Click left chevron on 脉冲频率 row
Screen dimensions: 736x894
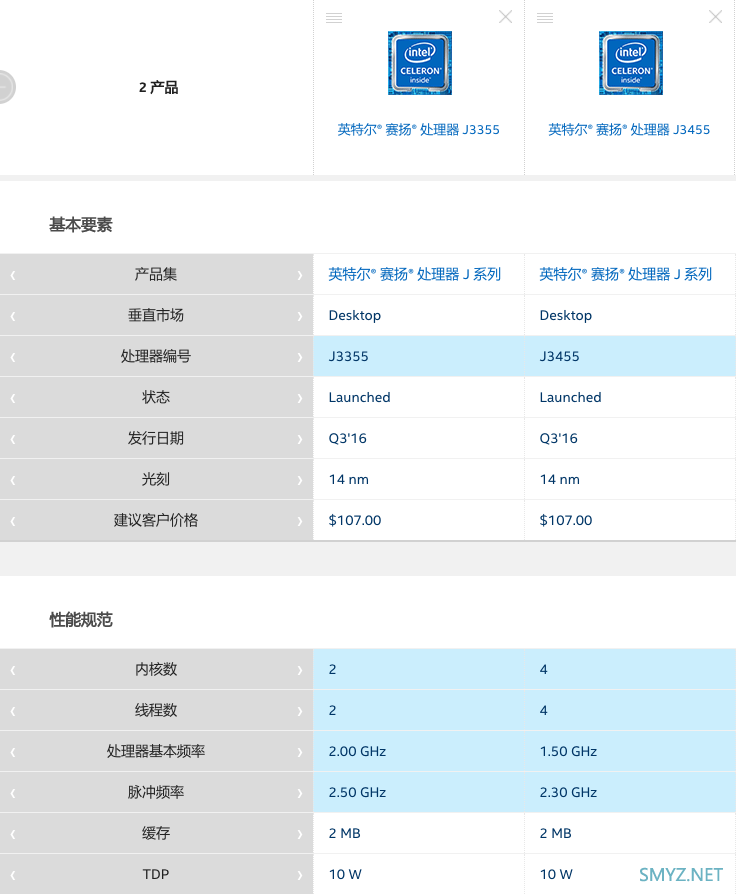pos(13,794)
